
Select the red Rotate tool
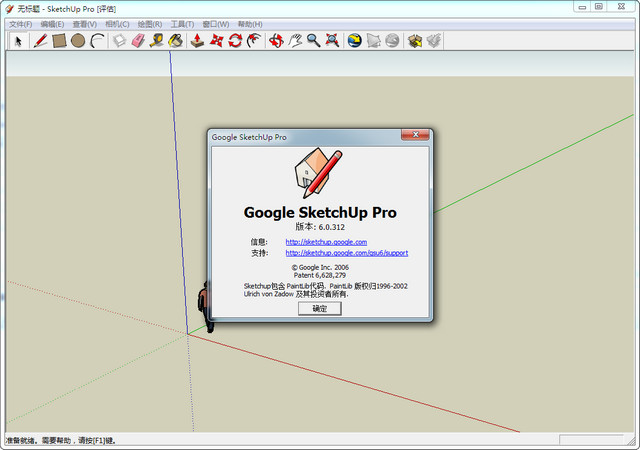235,41
